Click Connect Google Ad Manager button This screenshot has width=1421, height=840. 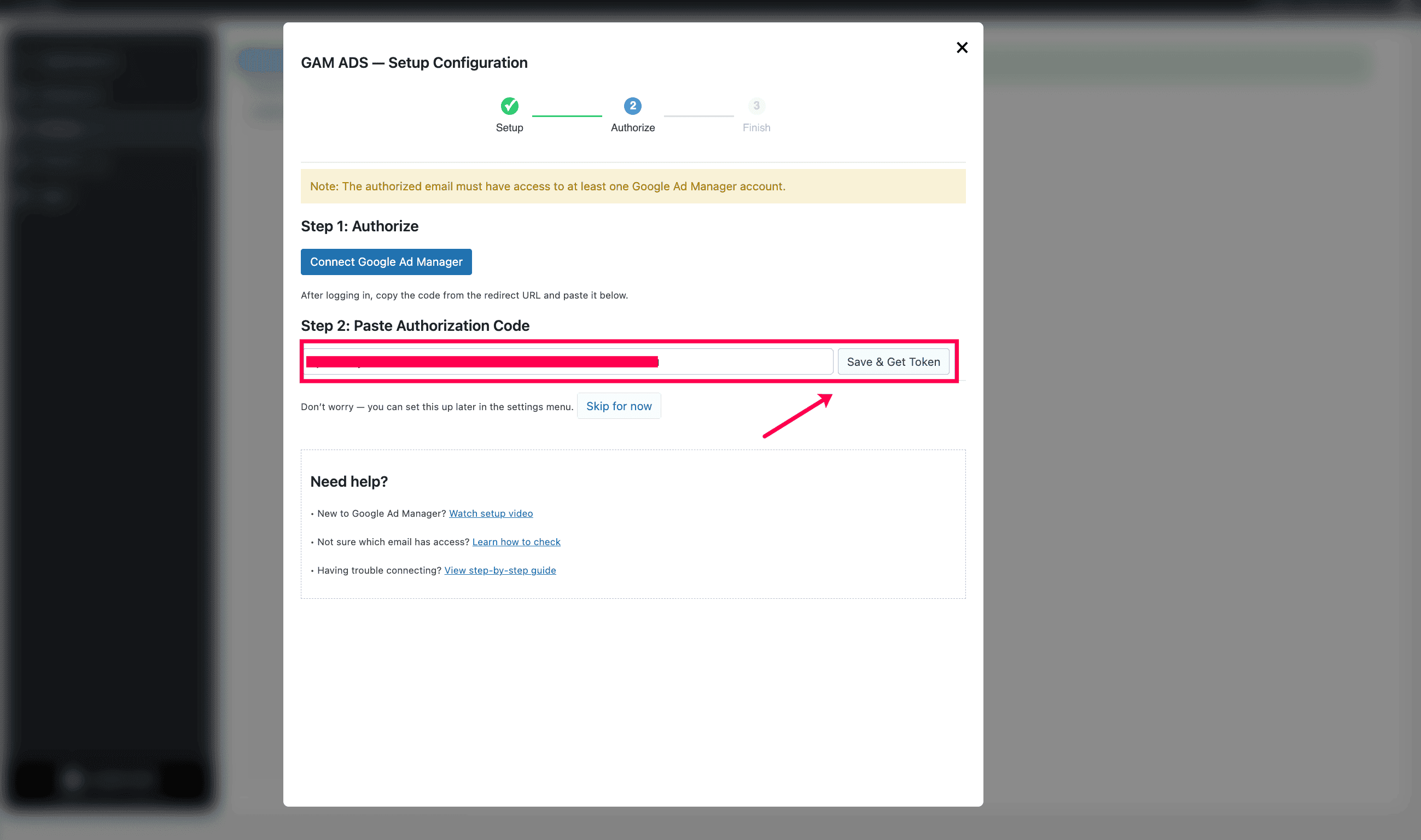386,262
